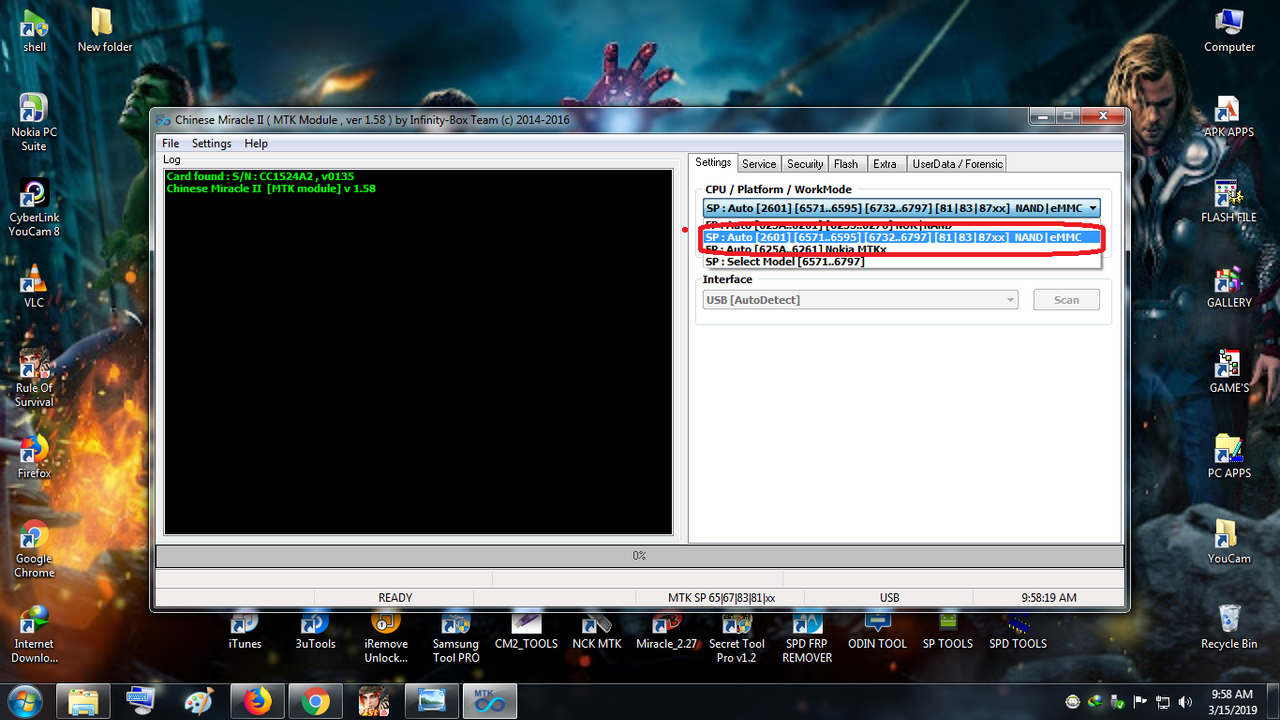Switch to the Security tab
Viewport: 1280px width, 720px height.
coord(805,164)
